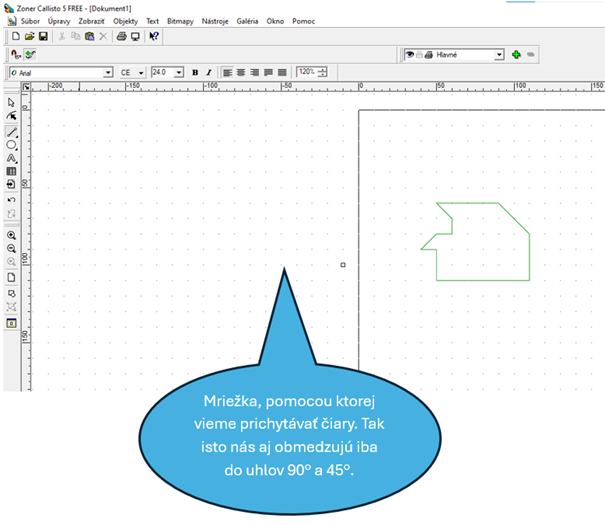Toggle bold text formatting

point(195,73)
